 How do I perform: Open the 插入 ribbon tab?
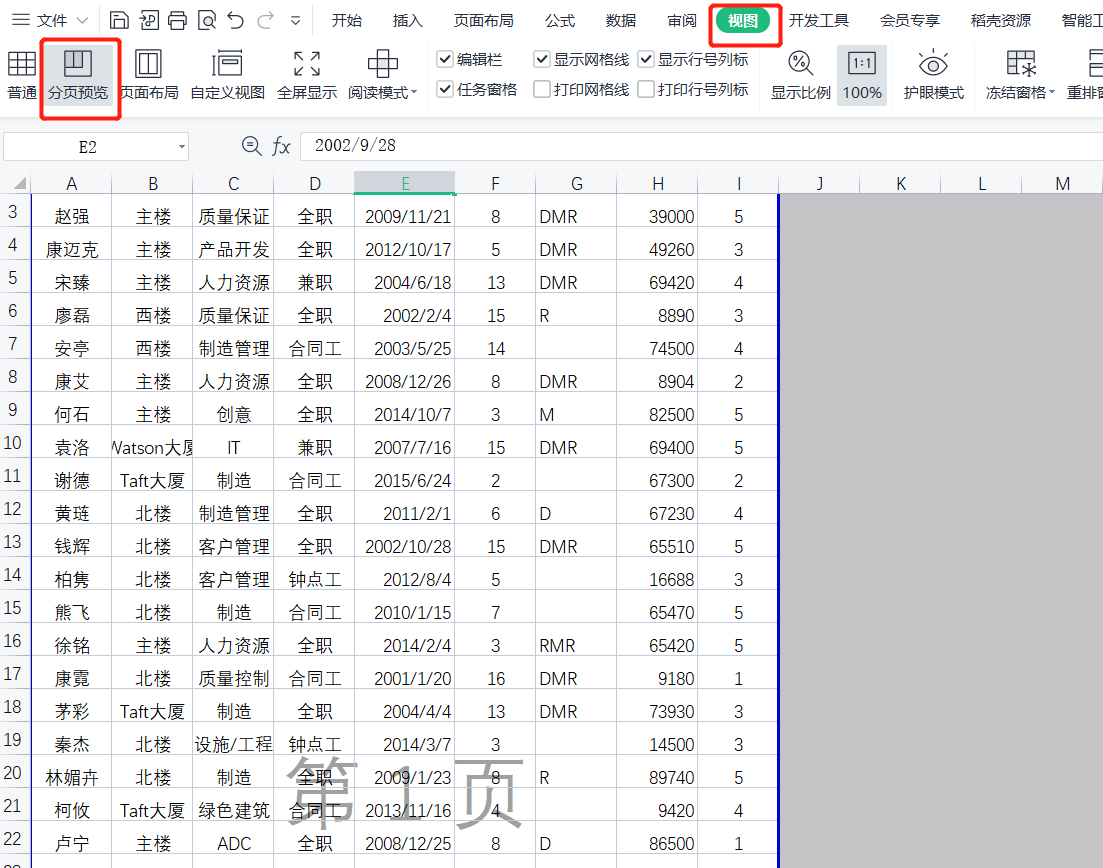coord(408,21)
